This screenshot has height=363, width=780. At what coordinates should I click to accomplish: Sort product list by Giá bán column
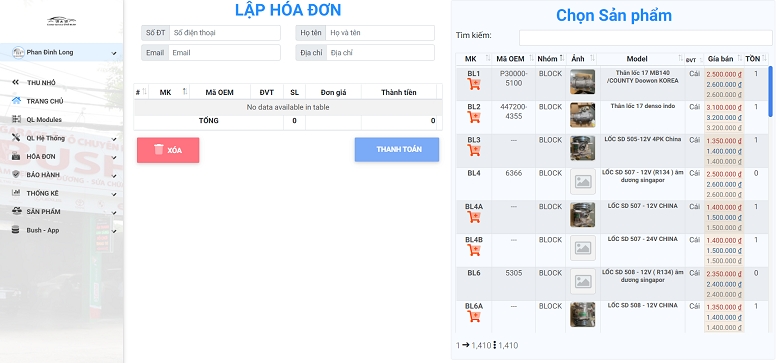(724, 59)
